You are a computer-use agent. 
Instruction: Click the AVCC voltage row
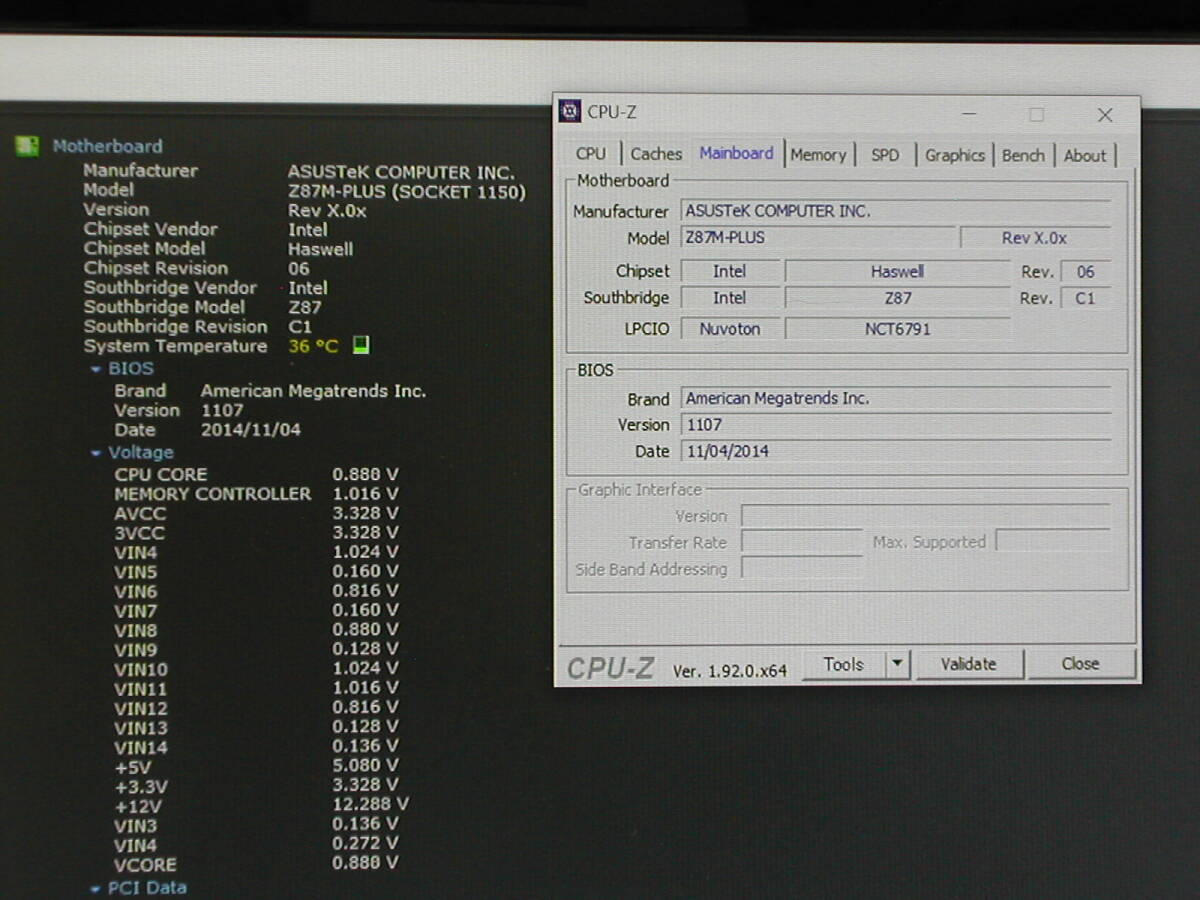(x=256, y=513)
